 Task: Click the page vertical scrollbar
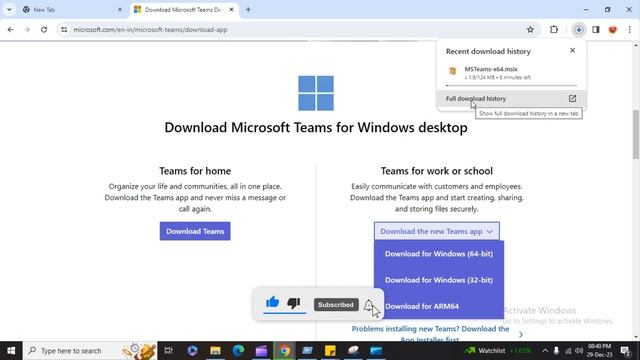pos(636,134)
